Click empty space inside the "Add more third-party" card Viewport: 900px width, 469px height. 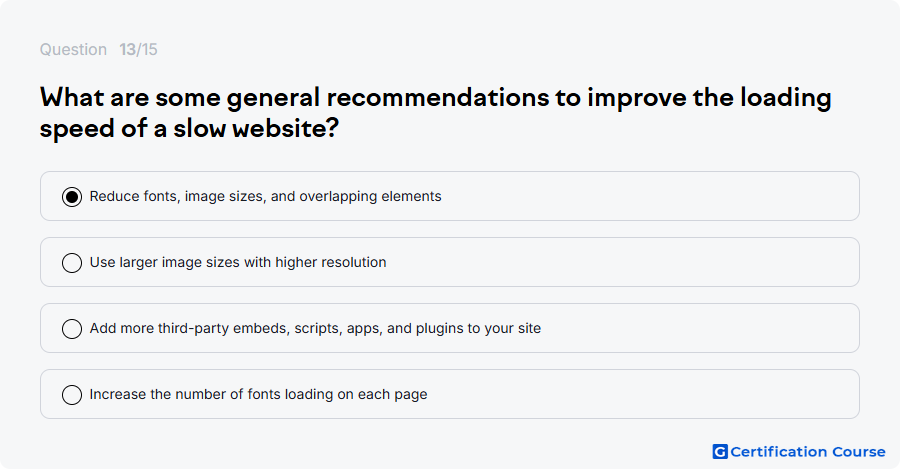[x=700, y=328]
